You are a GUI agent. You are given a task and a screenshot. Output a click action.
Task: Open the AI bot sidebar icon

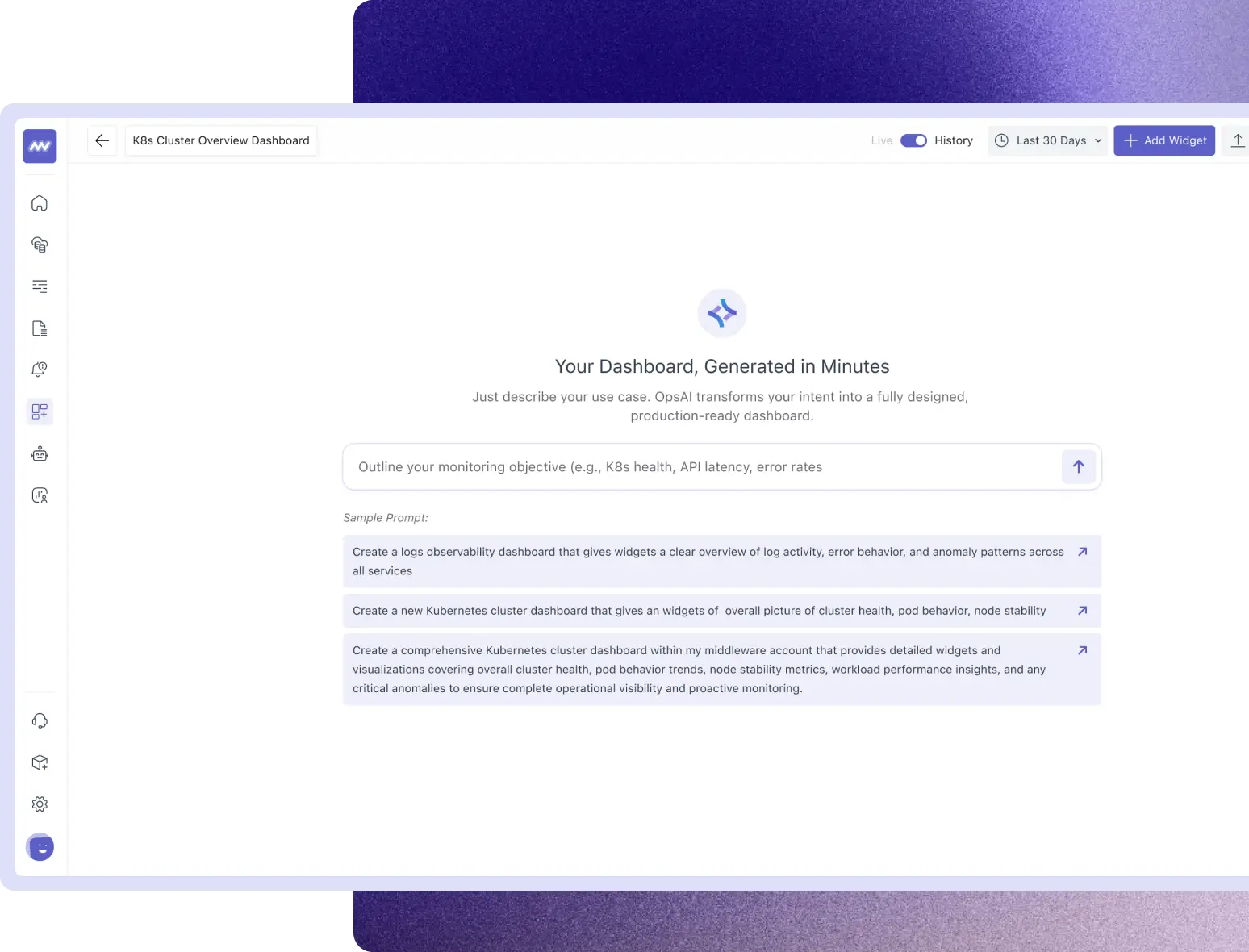click(39, 453)
